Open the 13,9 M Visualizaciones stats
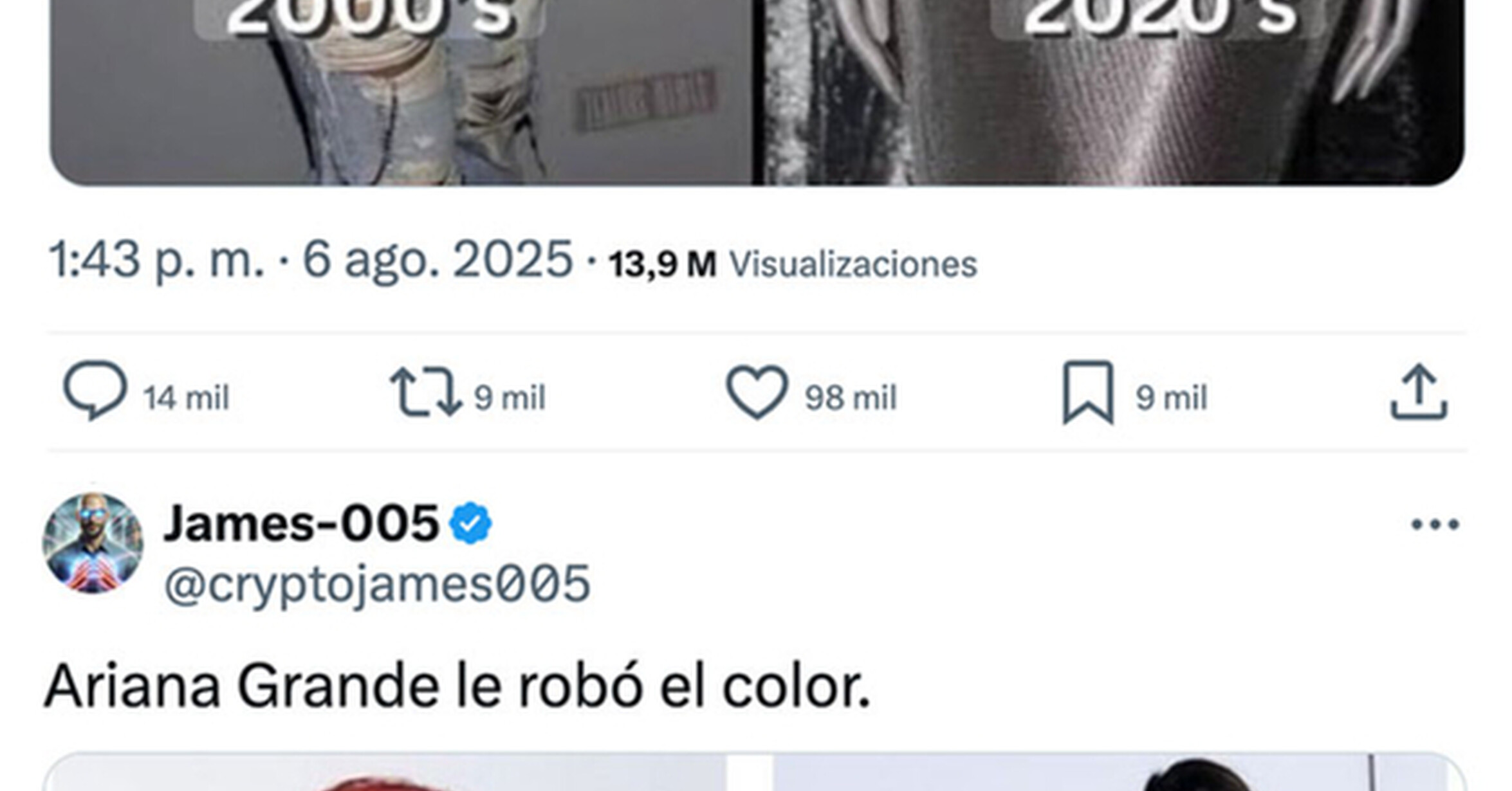The image size is (1512, 791). click(793, 264)
